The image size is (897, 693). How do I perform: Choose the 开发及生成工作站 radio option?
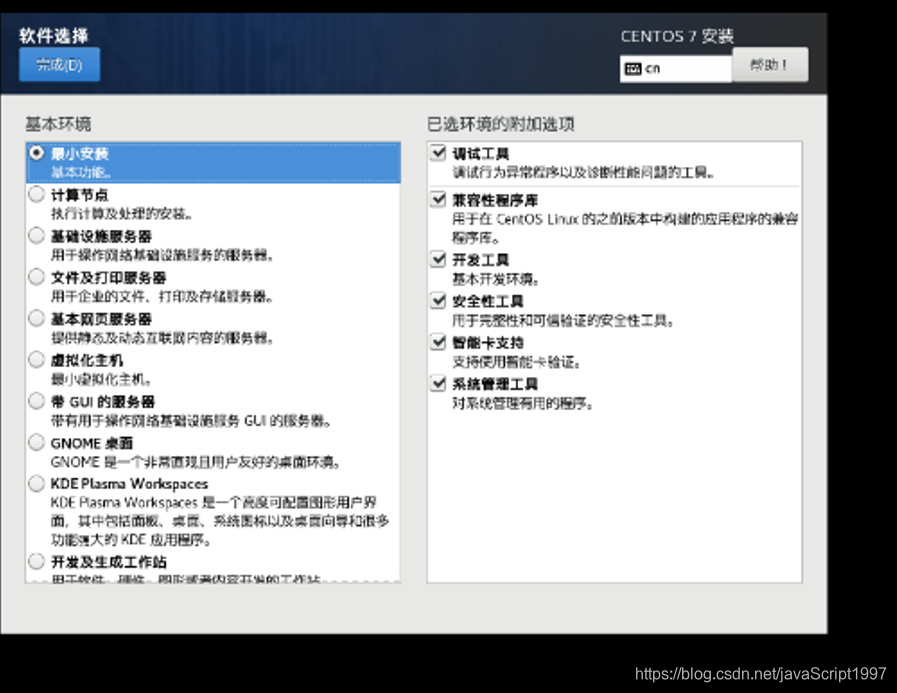pyautogui.click(x=37, y=561)
